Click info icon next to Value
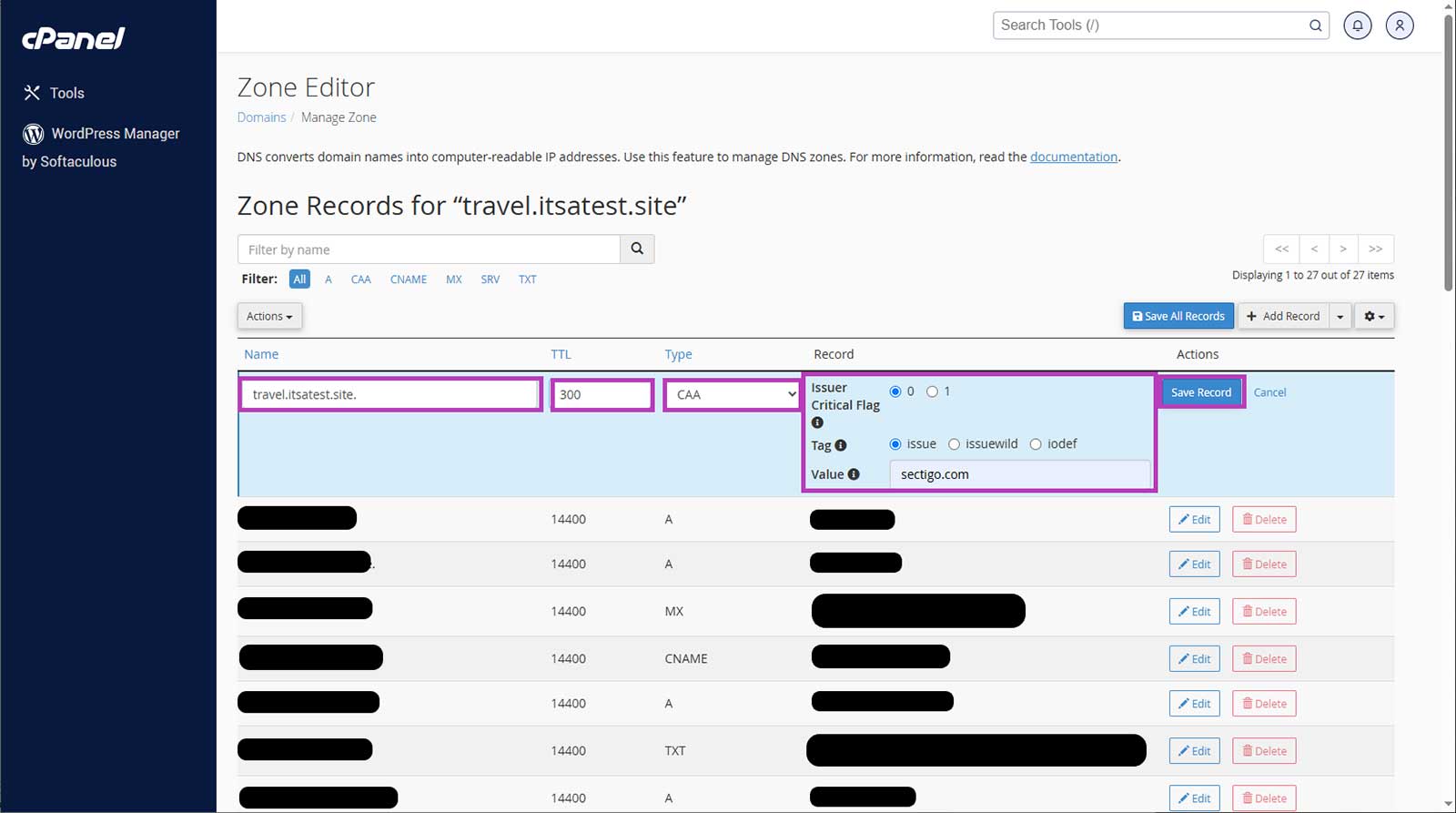The image size is (1456, 813). tap(854, 474)
